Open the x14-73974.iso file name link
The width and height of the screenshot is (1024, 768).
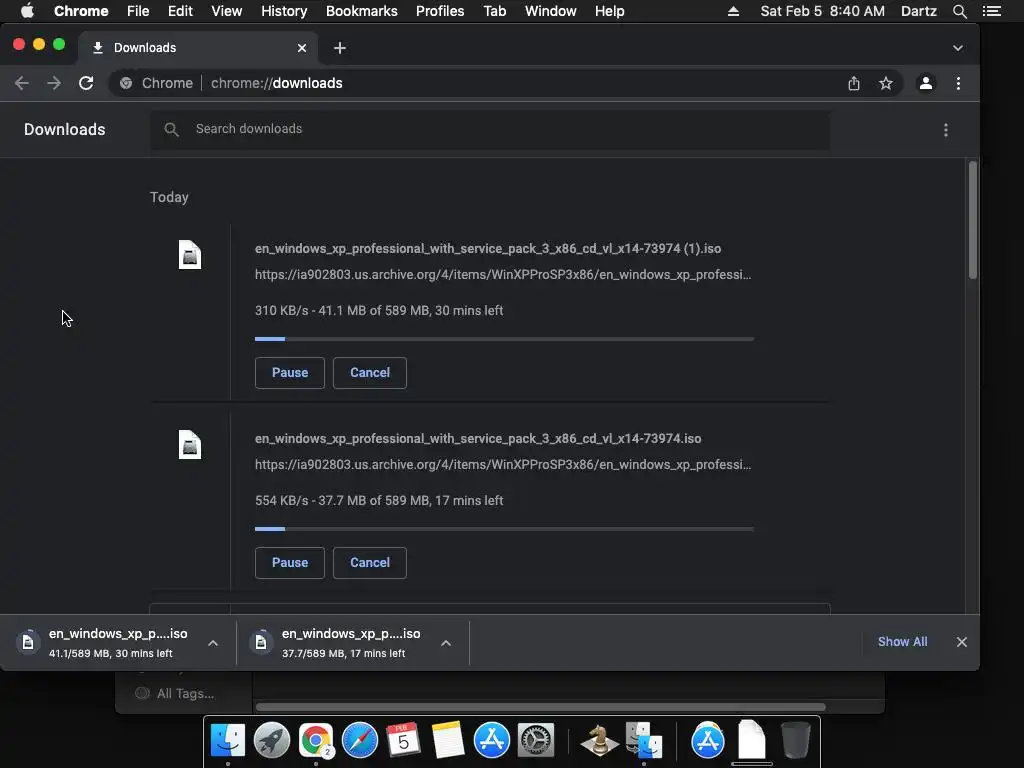(x=478, y=439)
